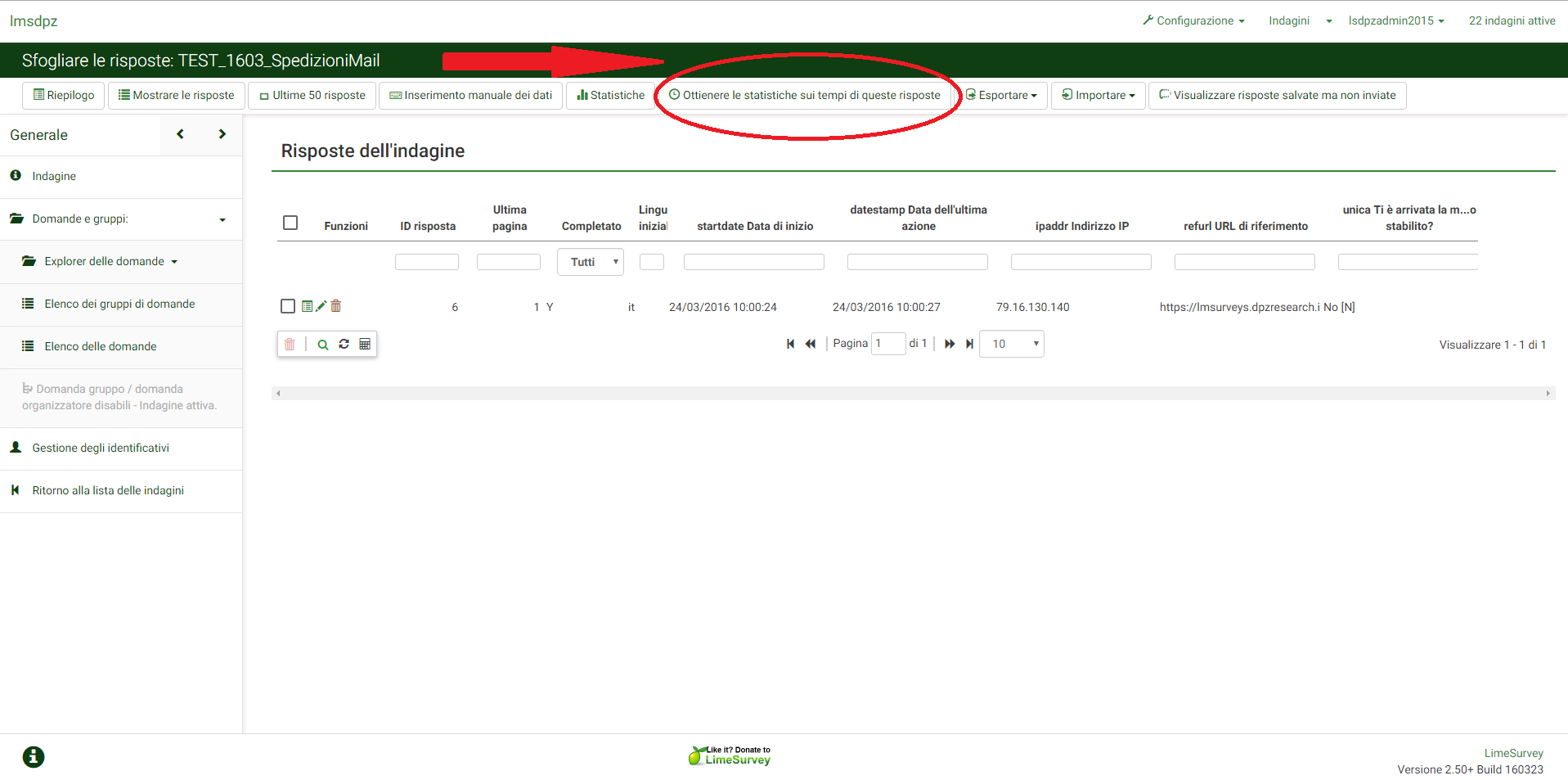1568x780 pixels.
Task: Open the rows-per-page dropdown showing 10
Action: click(1012, 344)
